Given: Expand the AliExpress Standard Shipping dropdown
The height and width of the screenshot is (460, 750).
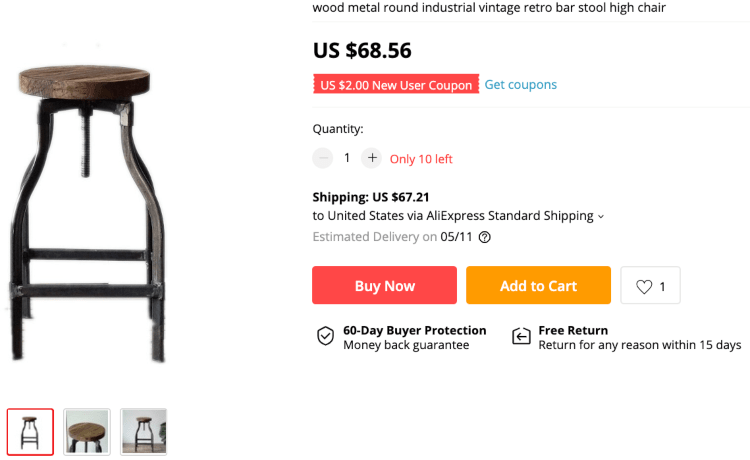Looking at the screenshot, I should point(601,216).
